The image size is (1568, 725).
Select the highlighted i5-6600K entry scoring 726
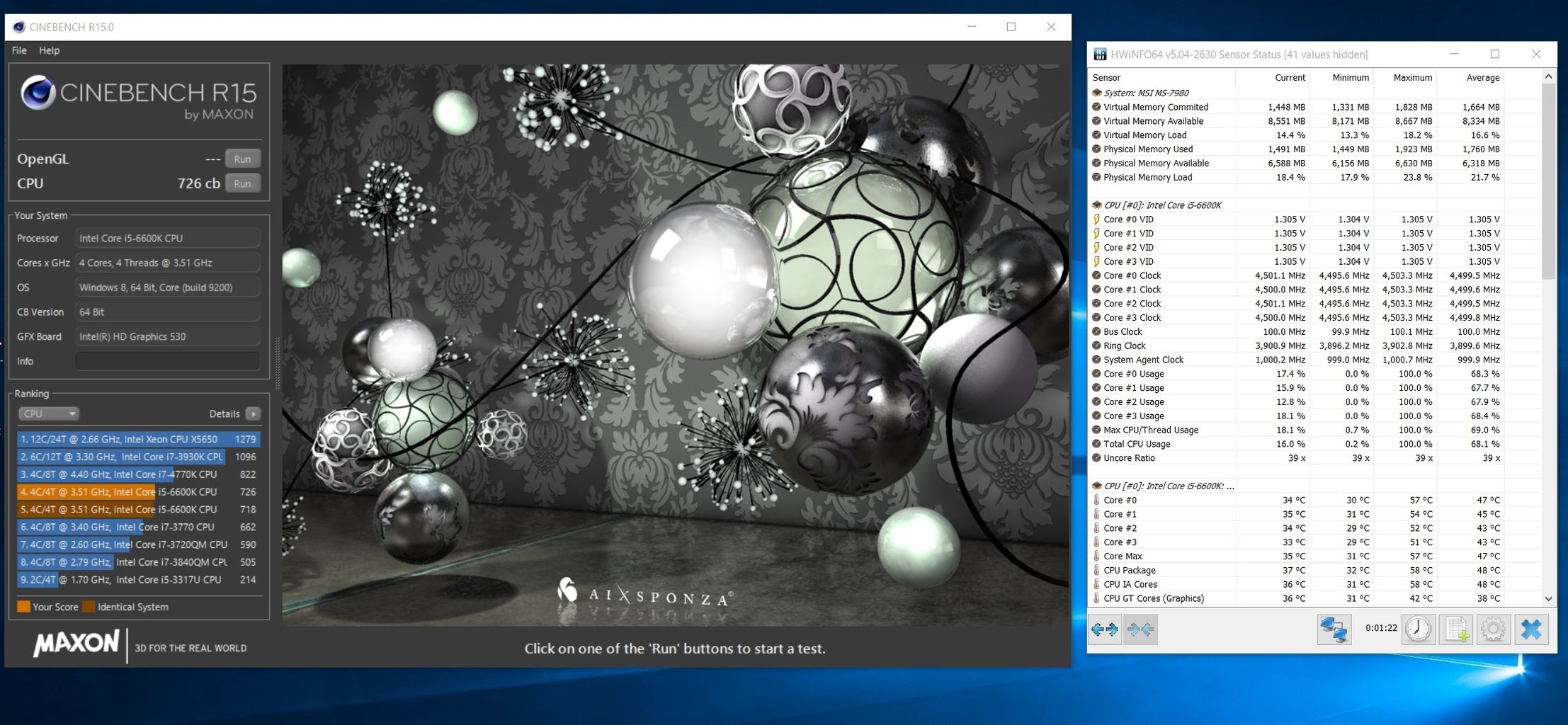point(139,492)
